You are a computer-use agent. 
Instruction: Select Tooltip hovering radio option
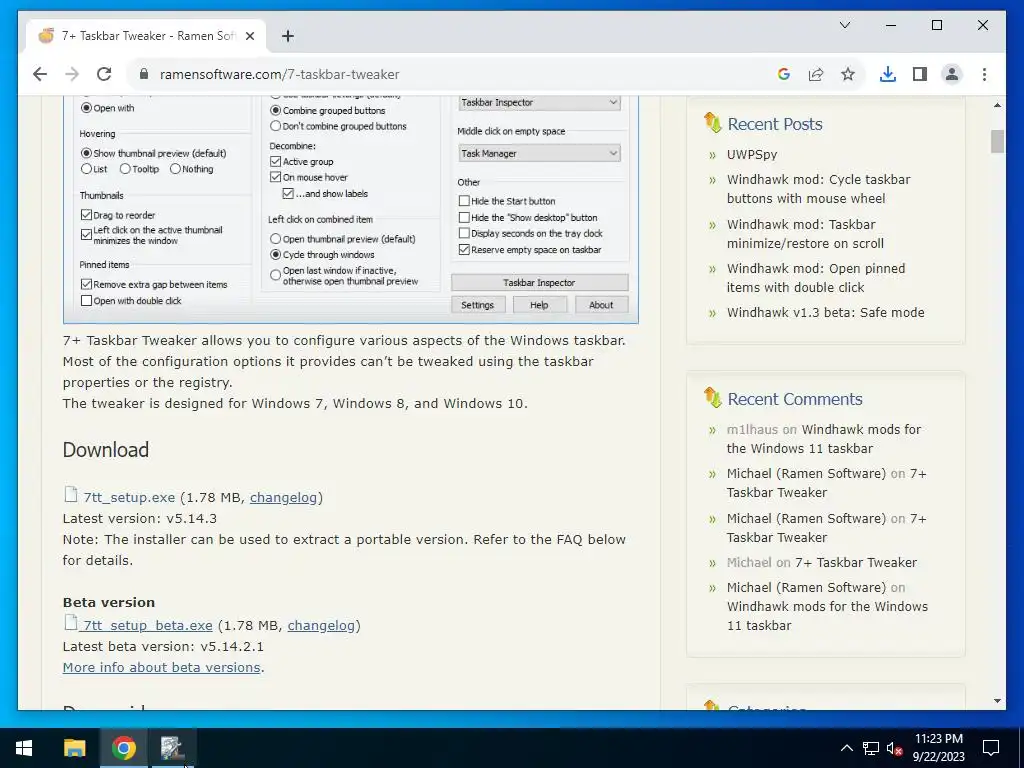pyautogui.click(x=125, y=169)
